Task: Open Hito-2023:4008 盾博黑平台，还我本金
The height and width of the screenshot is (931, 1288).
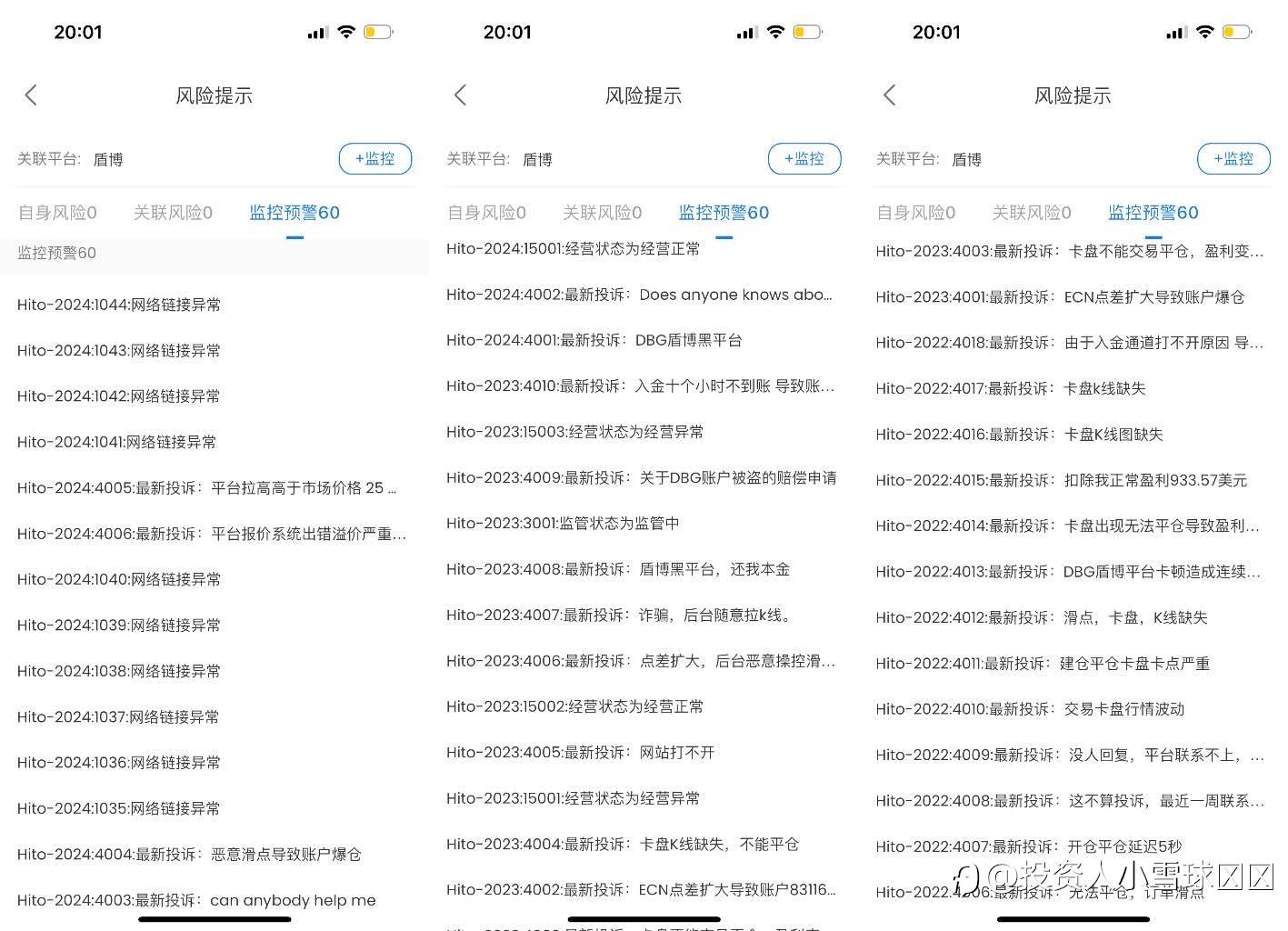Action: point(618,569)
